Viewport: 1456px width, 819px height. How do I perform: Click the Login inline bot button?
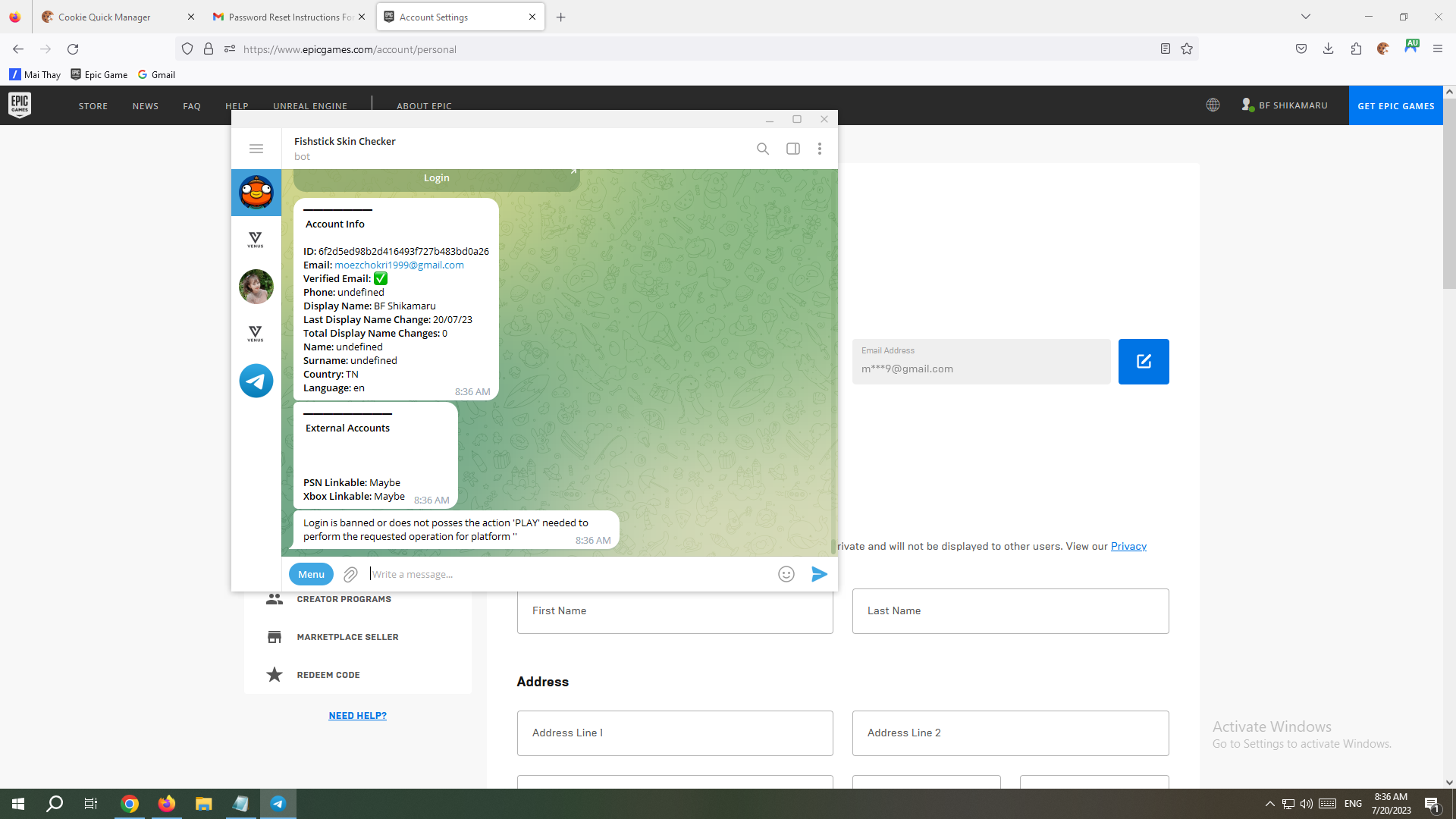click(x=436, y=179)
